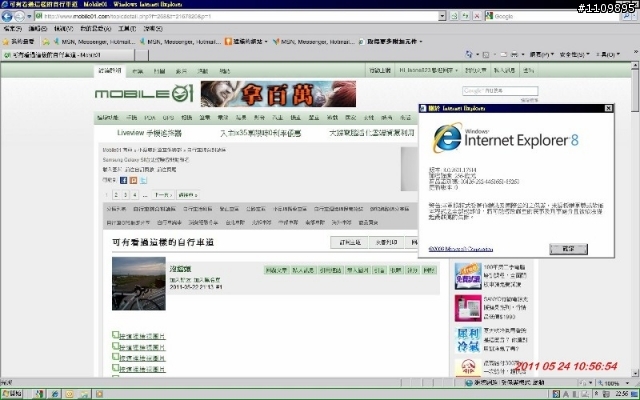
Task: Go to page 3 of the thread
Action: coord(125,195)
